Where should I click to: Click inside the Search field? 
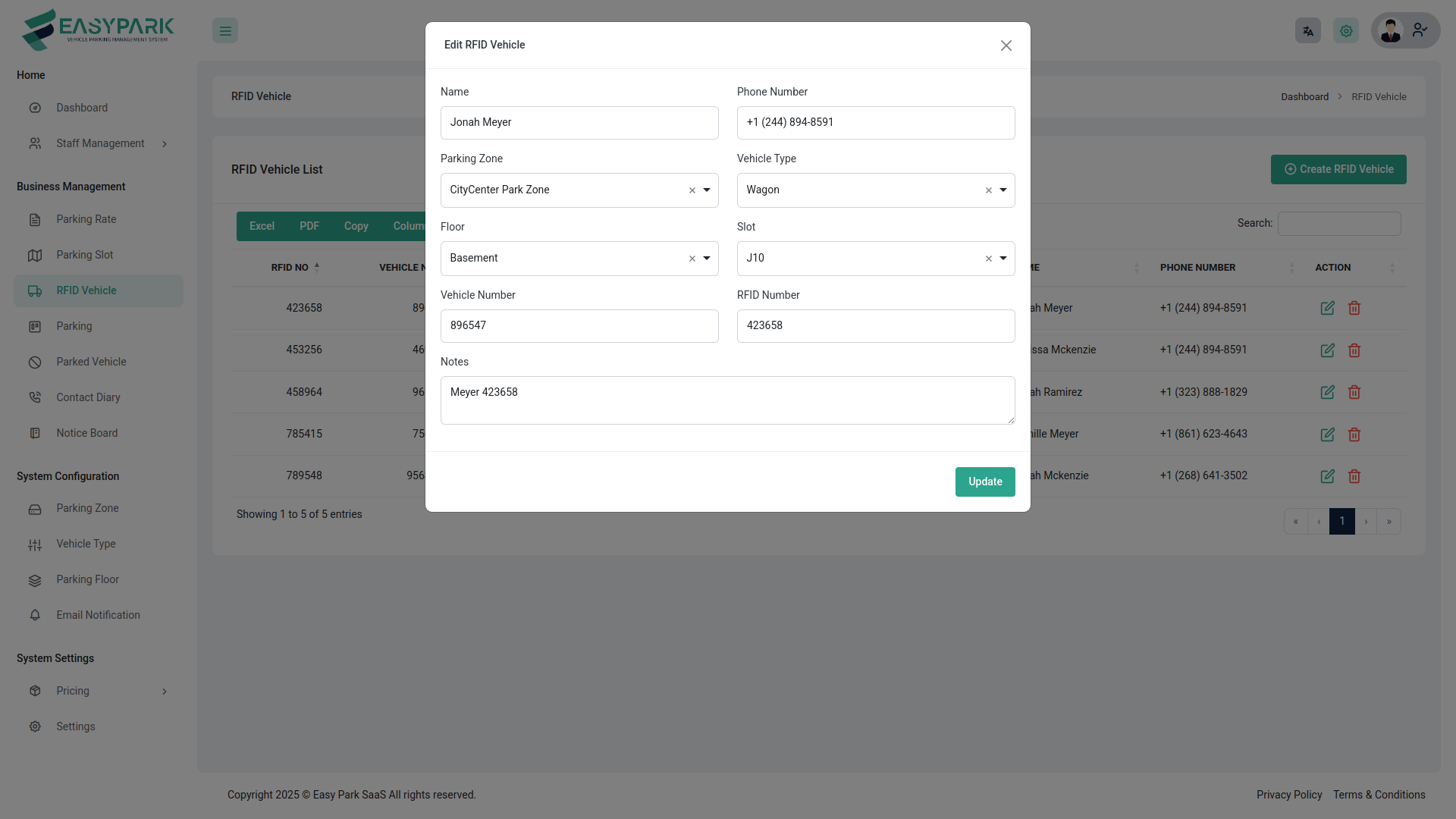click(1339, 223)
